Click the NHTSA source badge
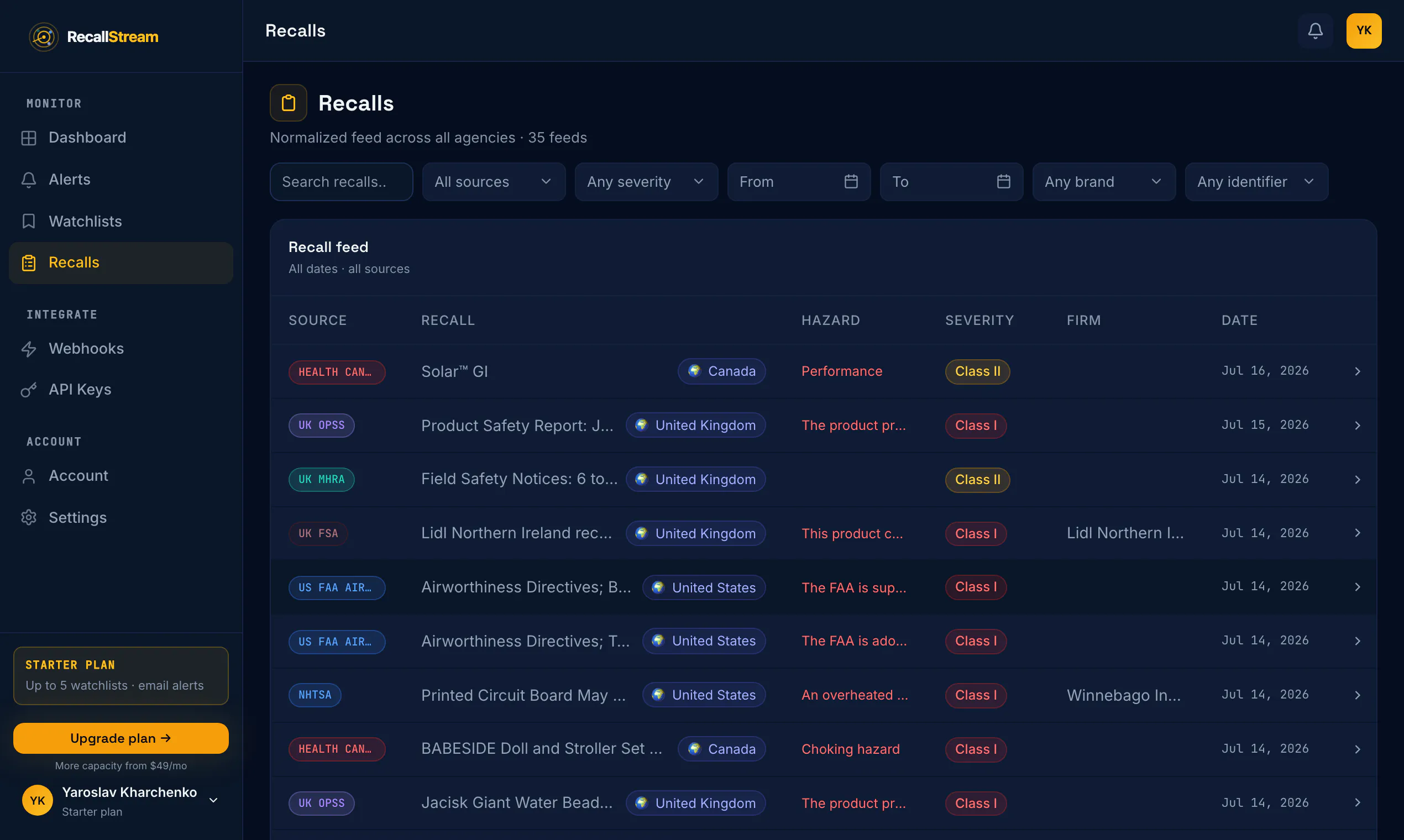The height and width of the screenshot is (840, 1404). point(315,695)
